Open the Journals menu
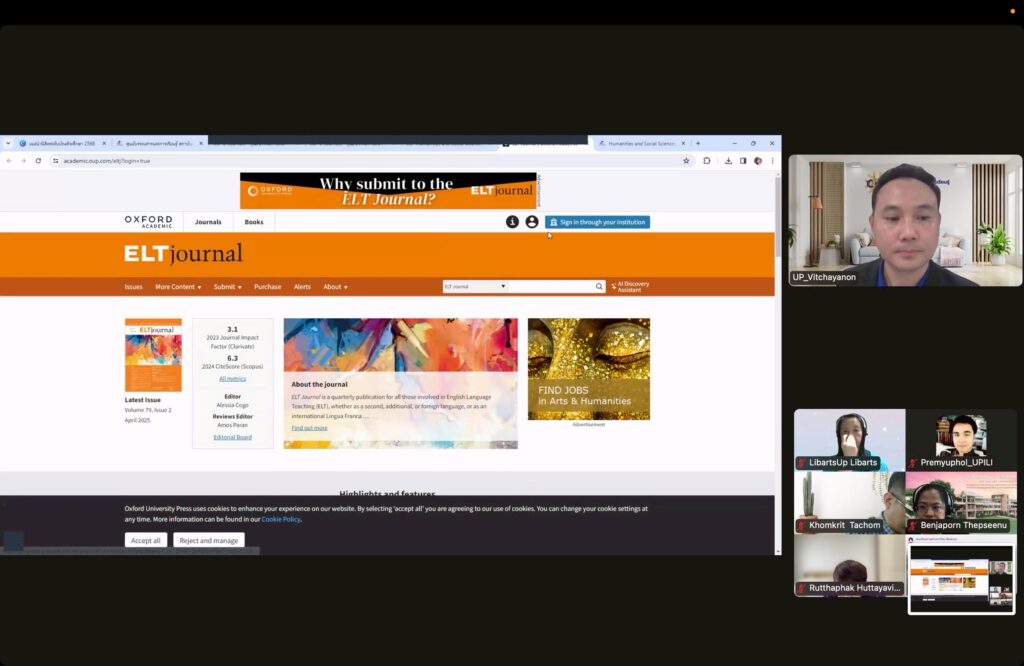Image resolution: width=1024 pixels, height=666 pixels. tap(208, 222)
